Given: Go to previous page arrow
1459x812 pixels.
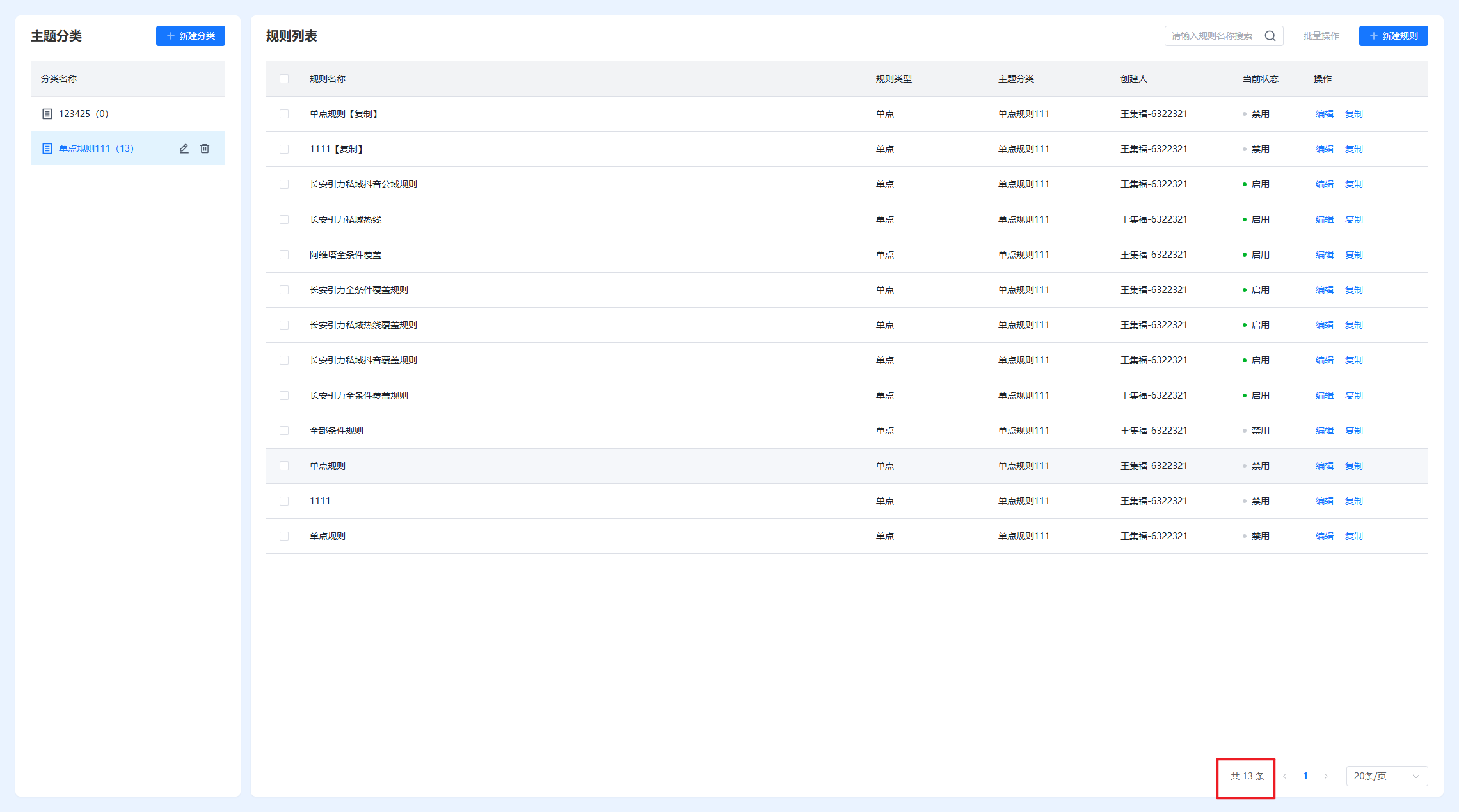Looking at the screenshot, I should click(x=1284, y=776).
